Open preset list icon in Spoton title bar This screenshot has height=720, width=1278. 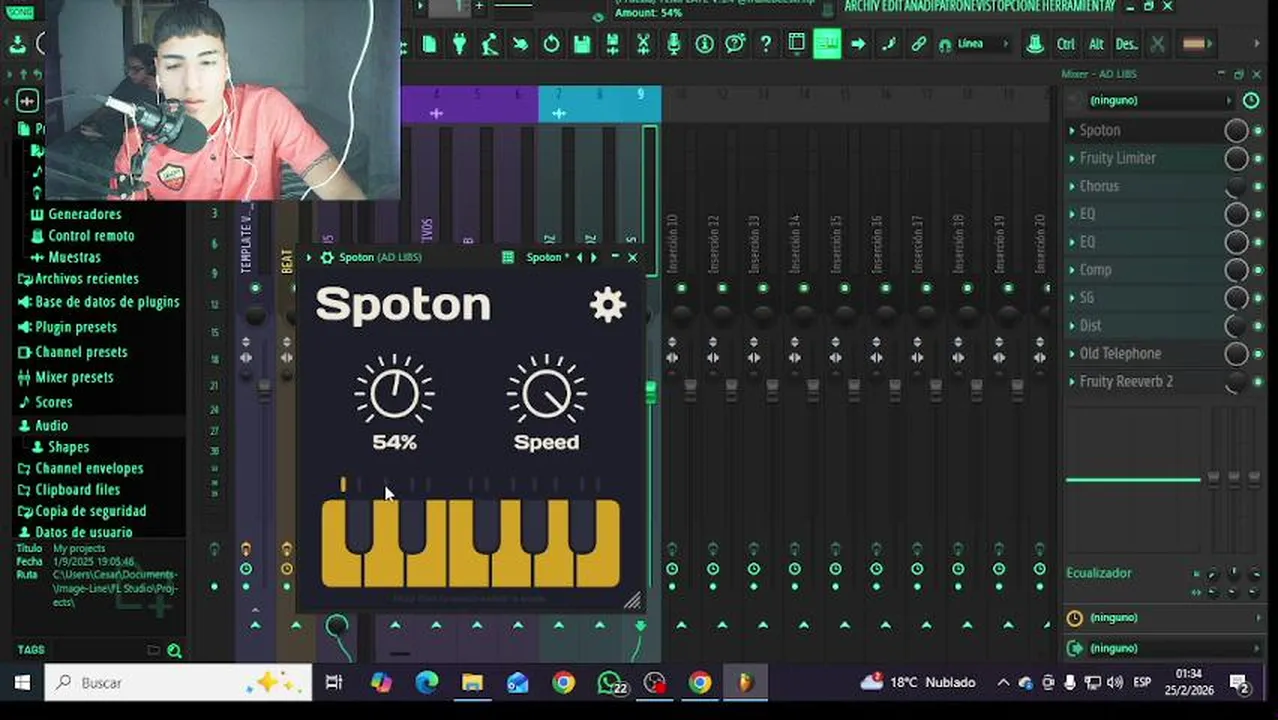pyautogui.click(x=508, y=257)
